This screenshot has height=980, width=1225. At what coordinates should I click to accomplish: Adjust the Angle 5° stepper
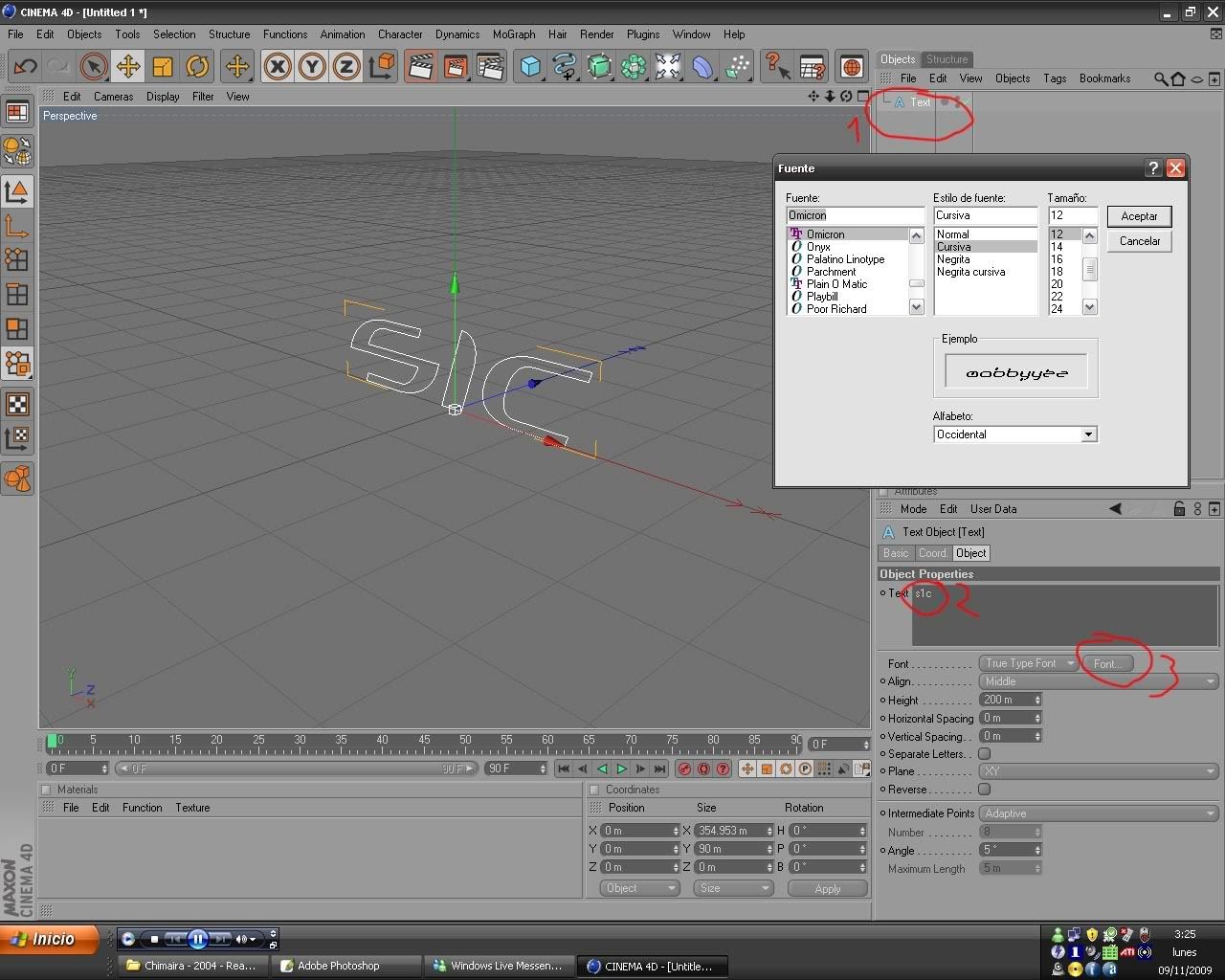tap(1037, 850)
